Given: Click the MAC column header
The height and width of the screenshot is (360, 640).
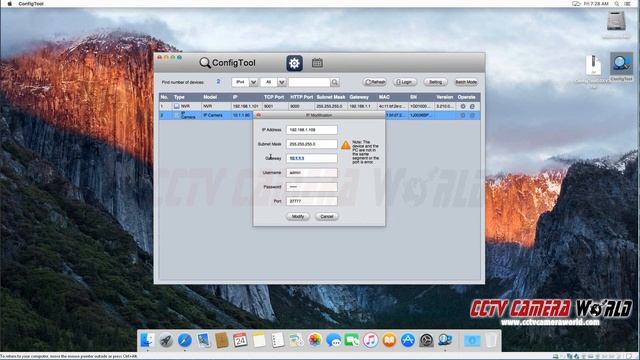Looking at the screenshot, I should 384,97.
